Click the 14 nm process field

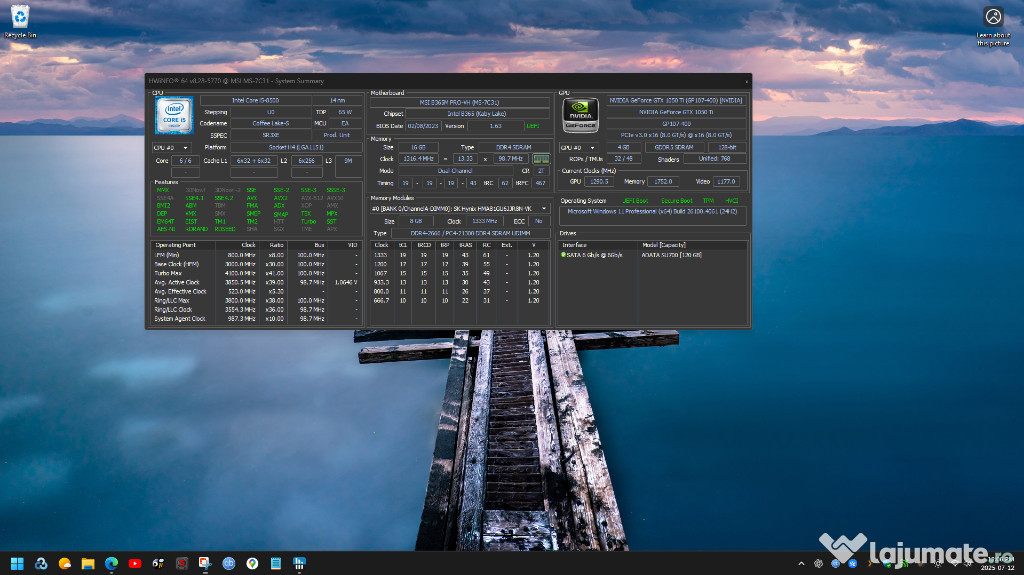coord(337,101)
